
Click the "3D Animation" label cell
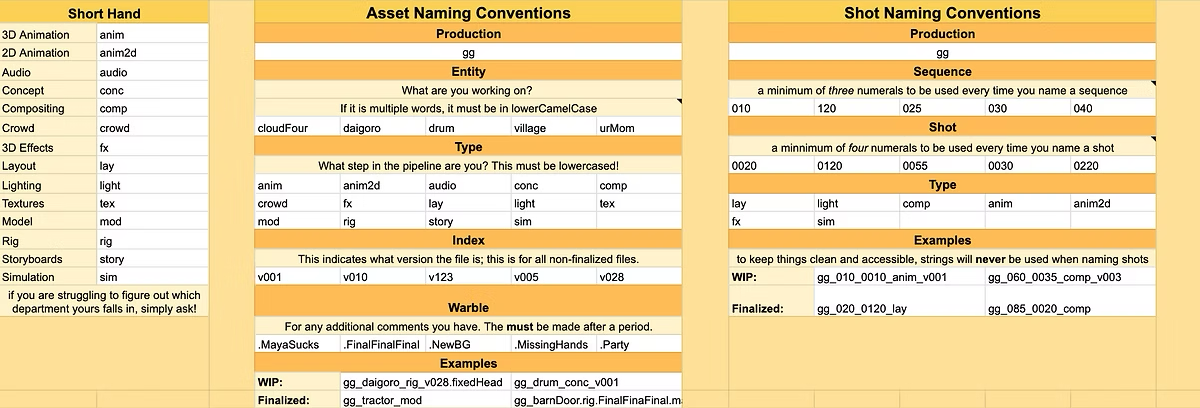pyautogui.click(x=48, y=34)
